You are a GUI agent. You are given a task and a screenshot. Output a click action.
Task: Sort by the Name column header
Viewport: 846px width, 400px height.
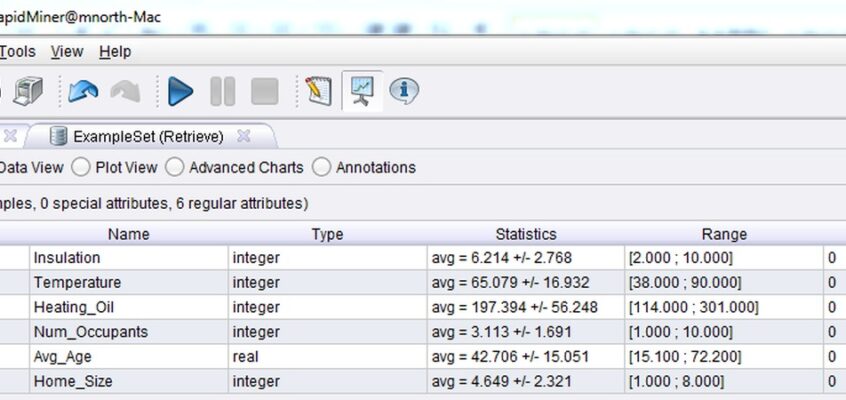pyautogui.click(x=128, y=234)
